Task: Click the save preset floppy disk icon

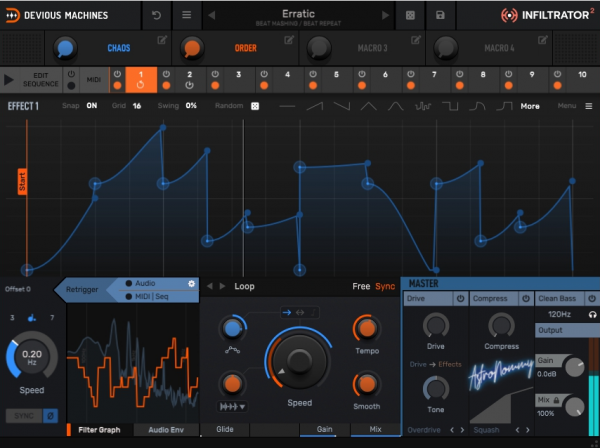Action: (439, 16)
